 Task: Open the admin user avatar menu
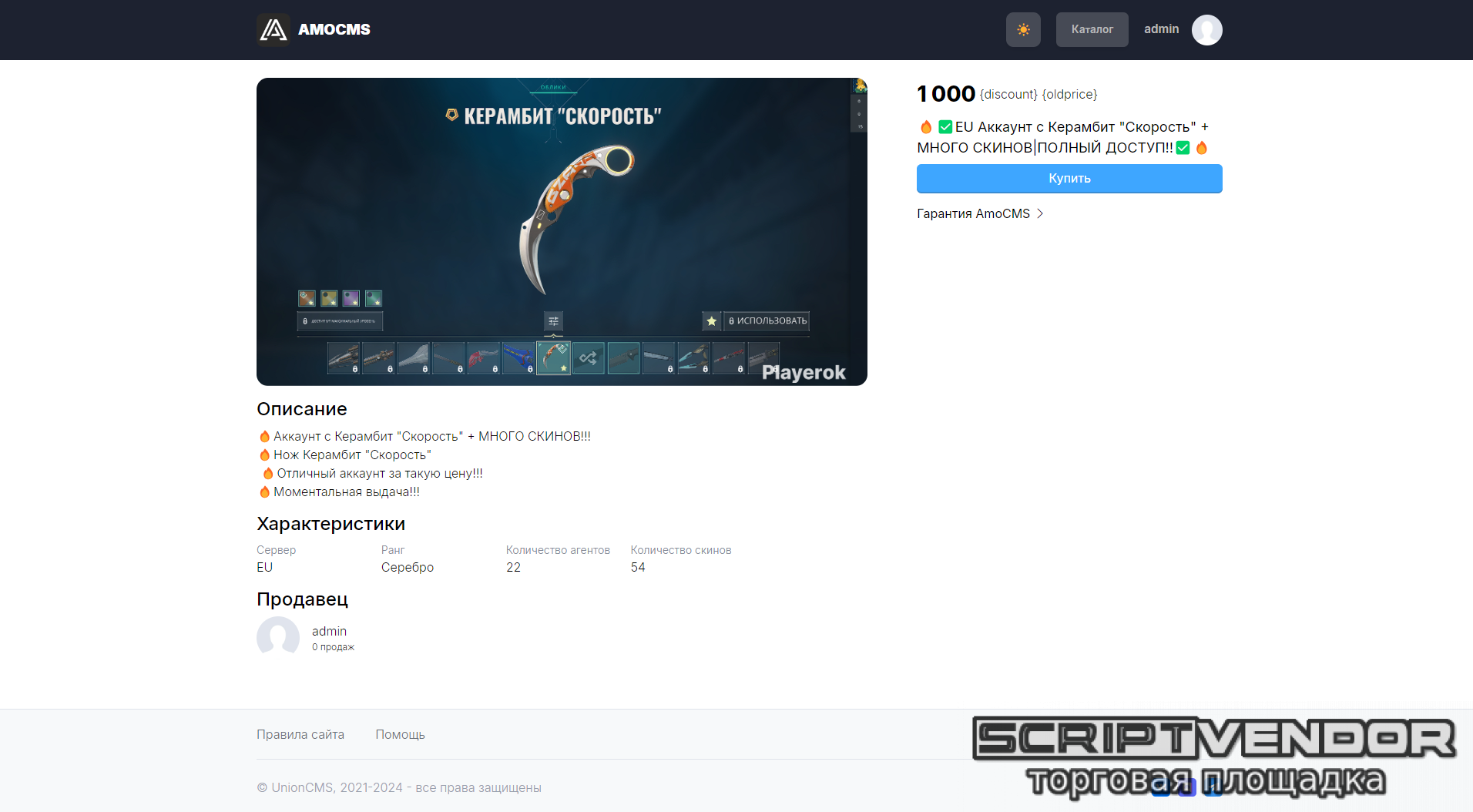1206,29
